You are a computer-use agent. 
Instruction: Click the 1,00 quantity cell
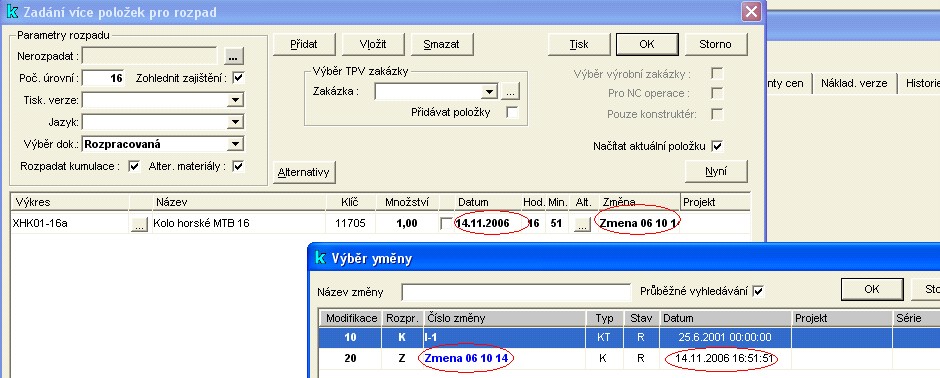pyautogui.click(x=407, y=224)
